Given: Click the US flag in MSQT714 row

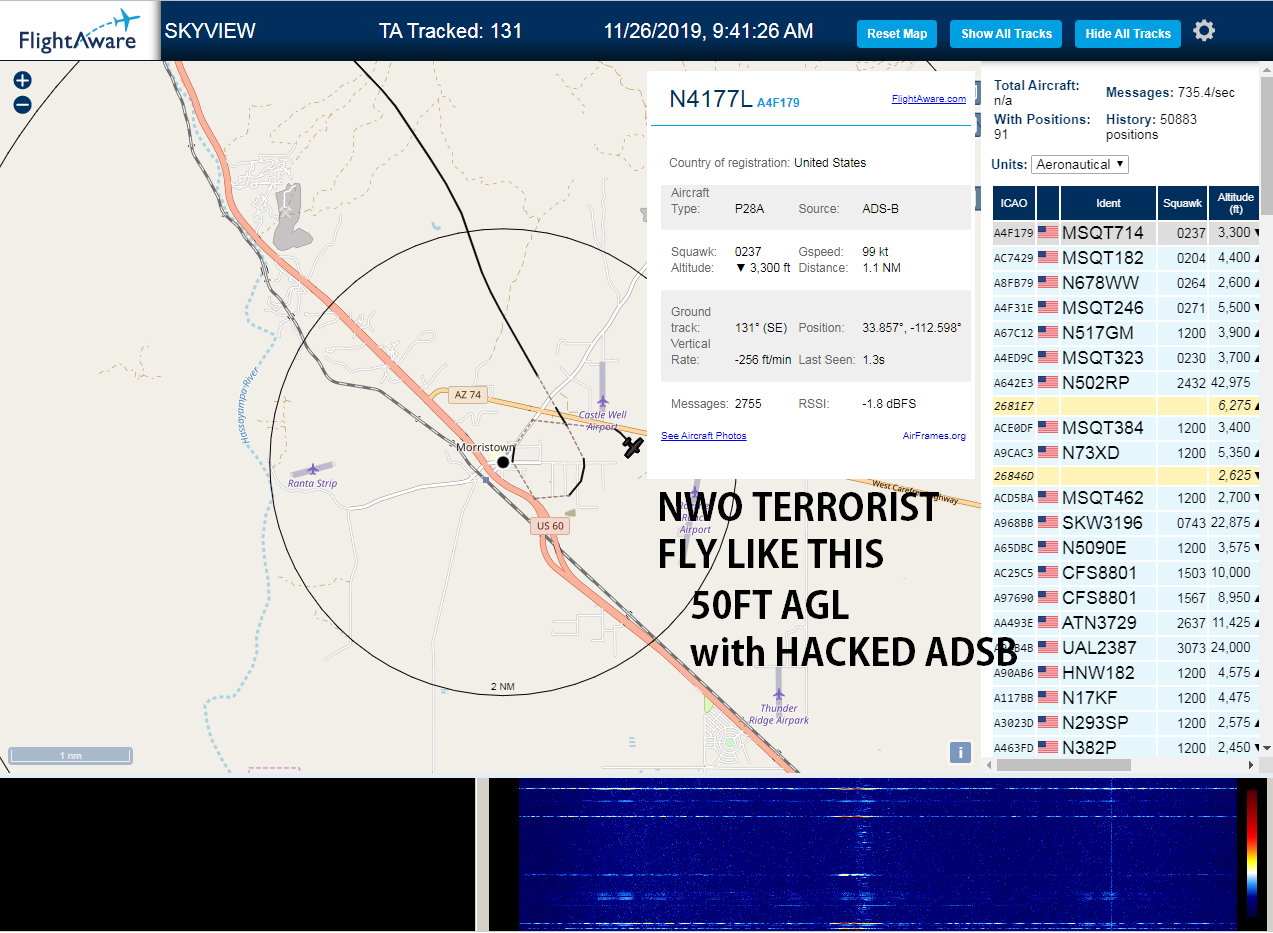Looking at the screenshot, I should tap(1048, 233).
